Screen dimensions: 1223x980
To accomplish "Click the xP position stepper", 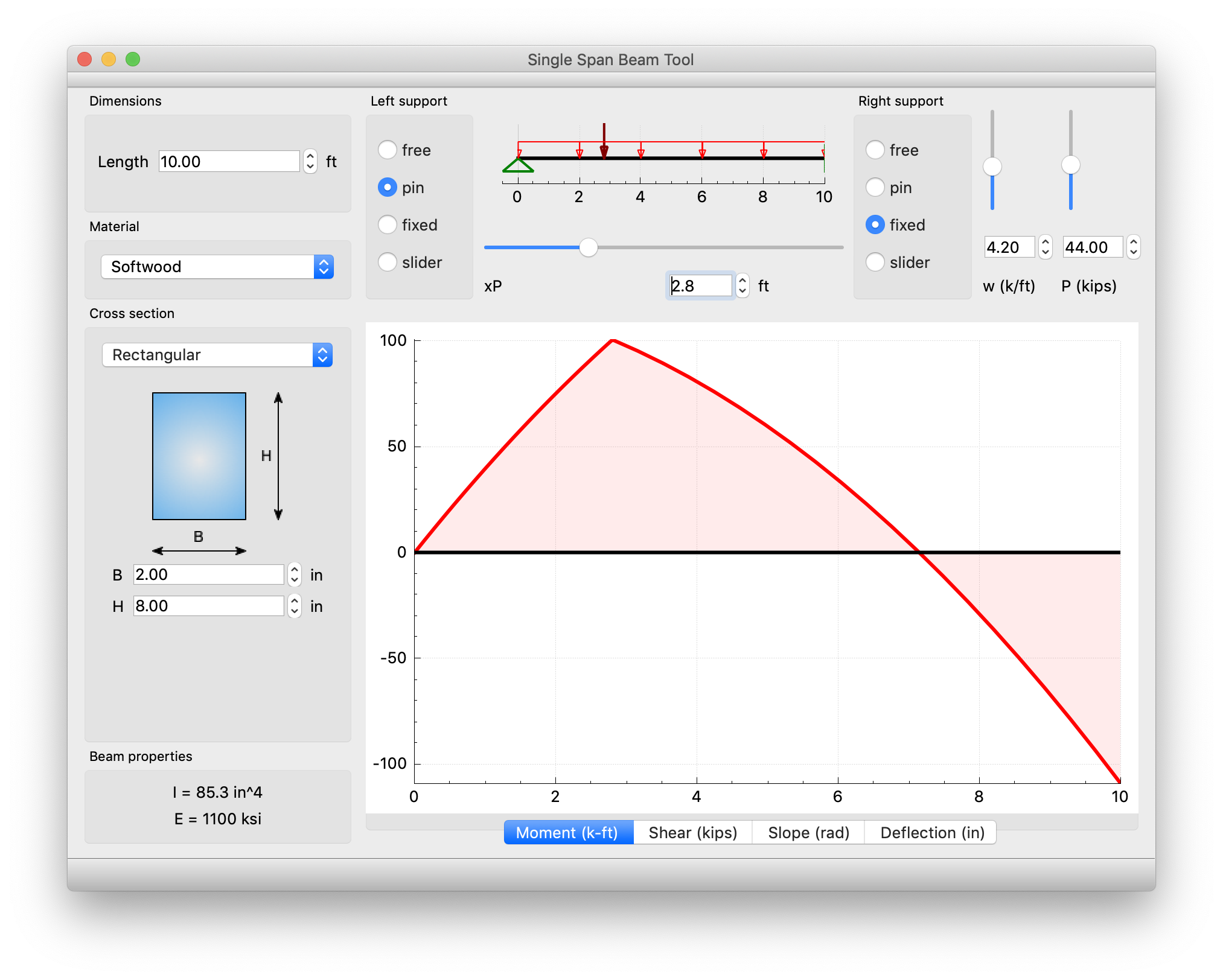I will (742, 285).
